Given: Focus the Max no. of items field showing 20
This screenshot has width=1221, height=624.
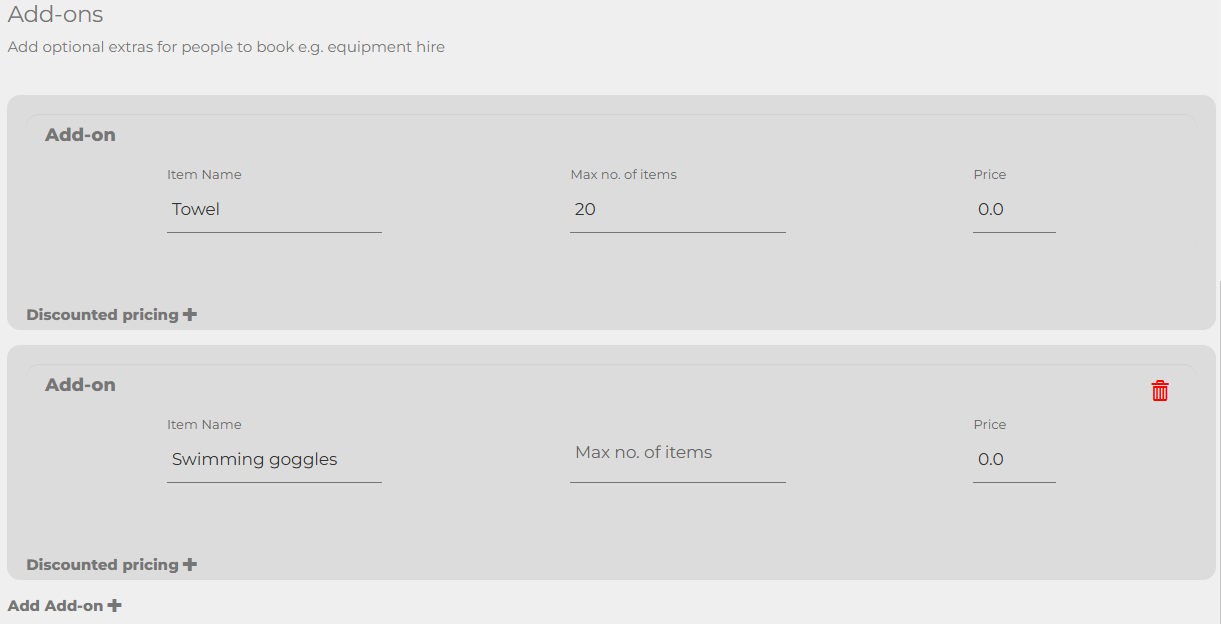Looking at the screenshot, I should click(x=678, y=210).
